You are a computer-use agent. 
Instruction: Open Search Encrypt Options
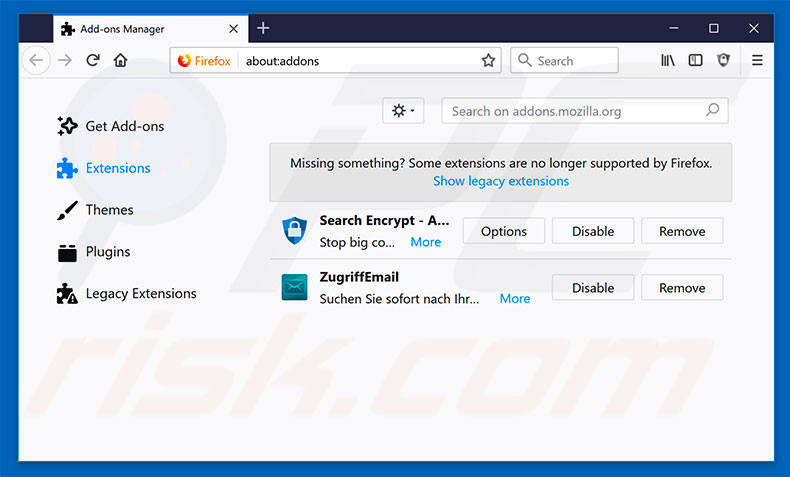tap(504, 231)
